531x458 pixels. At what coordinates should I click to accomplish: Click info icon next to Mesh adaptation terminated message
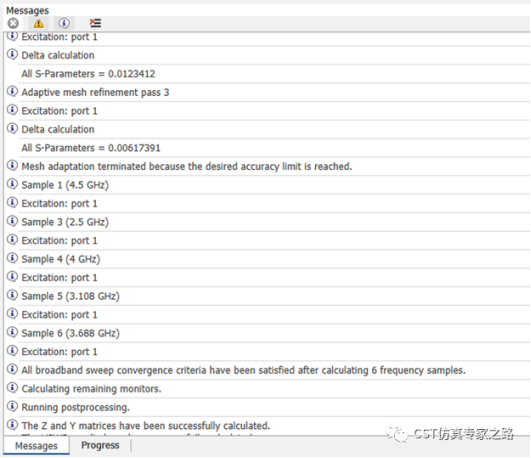click(x=13, y=166)
